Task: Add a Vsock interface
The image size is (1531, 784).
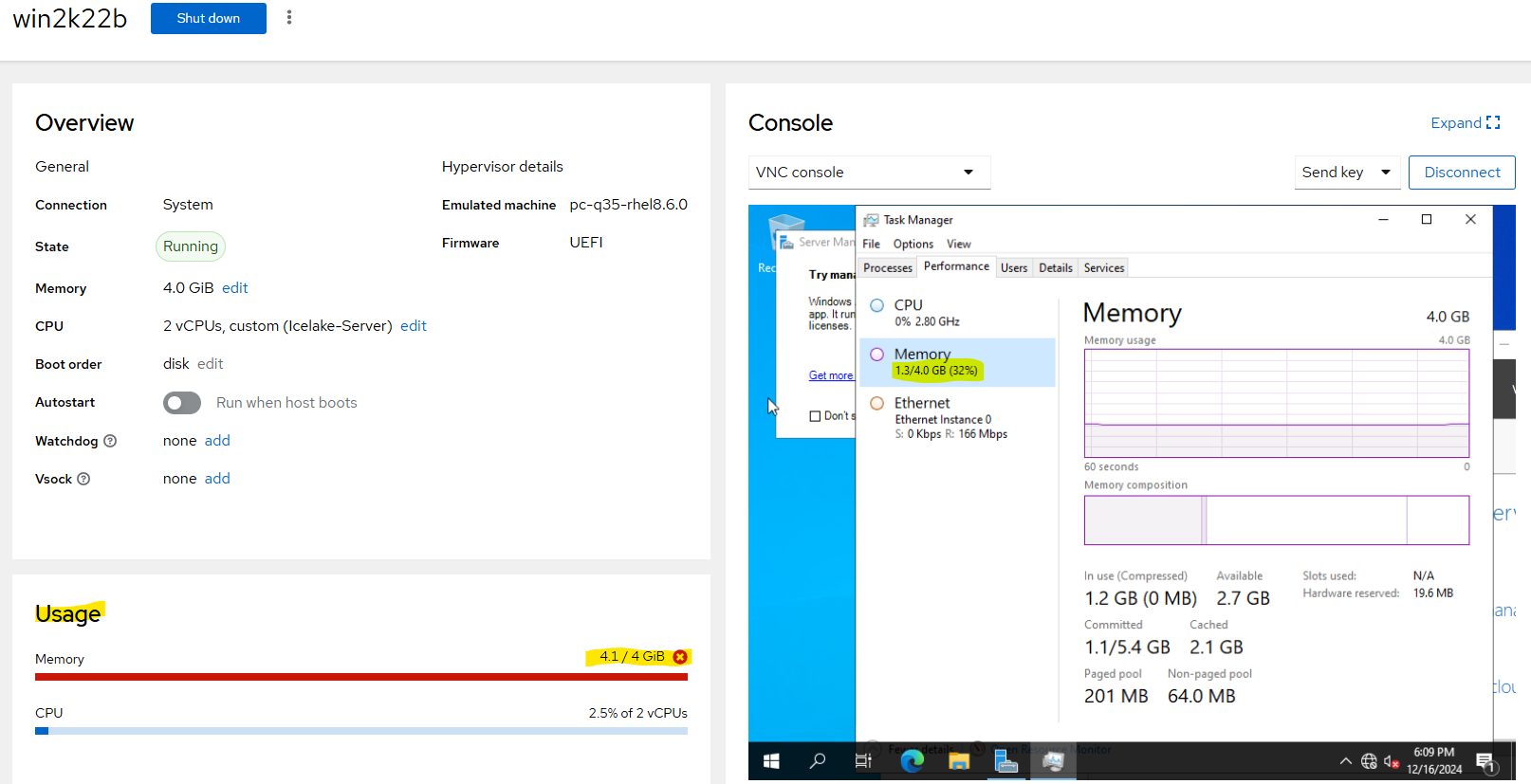Action: (x=217, y=479)
